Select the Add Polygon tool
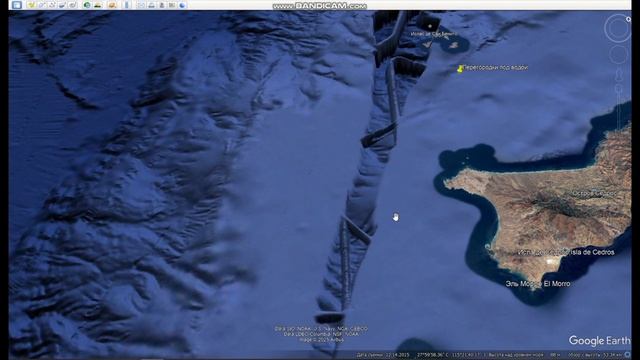The height and width of the screenshot is (360, 640). pos(41,5)
